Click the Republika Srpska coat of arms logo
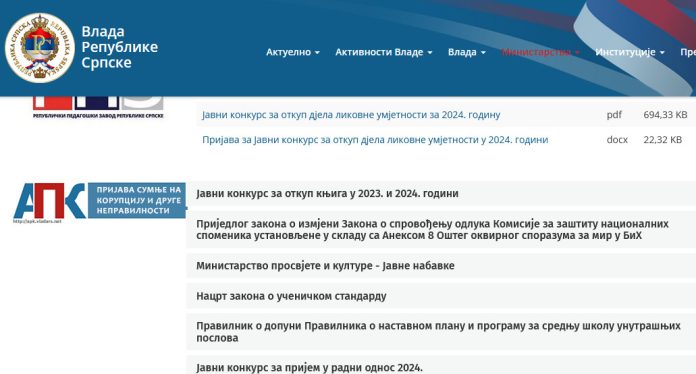This screenshot has height=374, width=696. click(40, 48)
